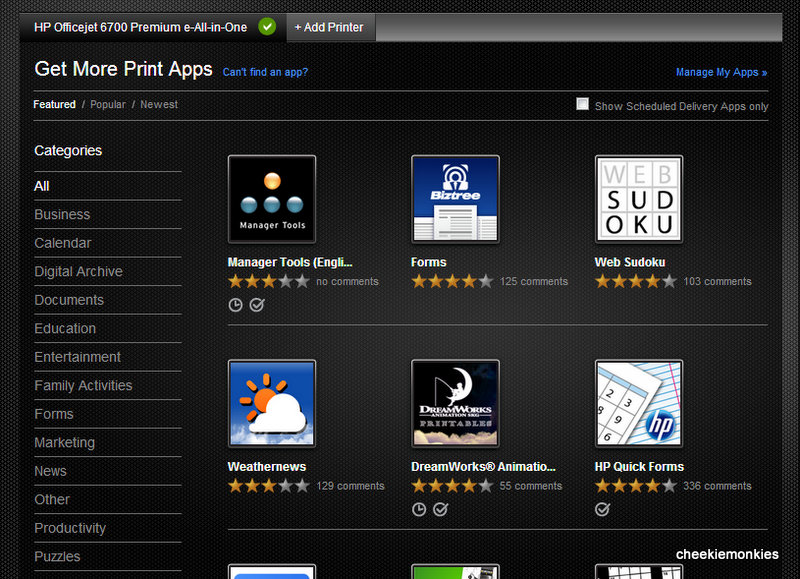The height and width of the screenshot is (579, 800).
Task: Open the Manager Tools (Engli... title link
Action: click(x=290, y=262)
